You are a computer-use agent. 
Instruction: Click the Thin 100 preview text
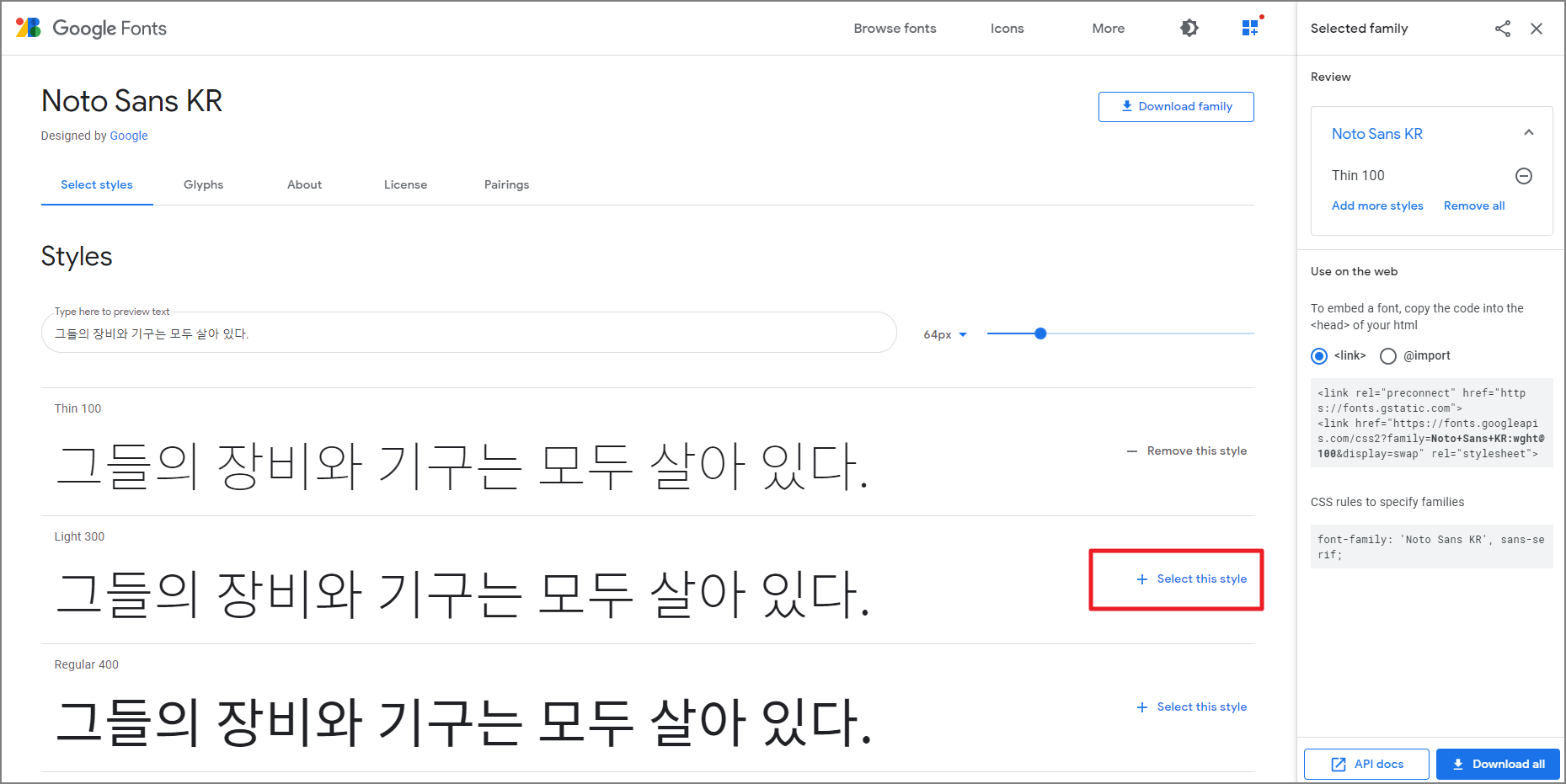462,466
